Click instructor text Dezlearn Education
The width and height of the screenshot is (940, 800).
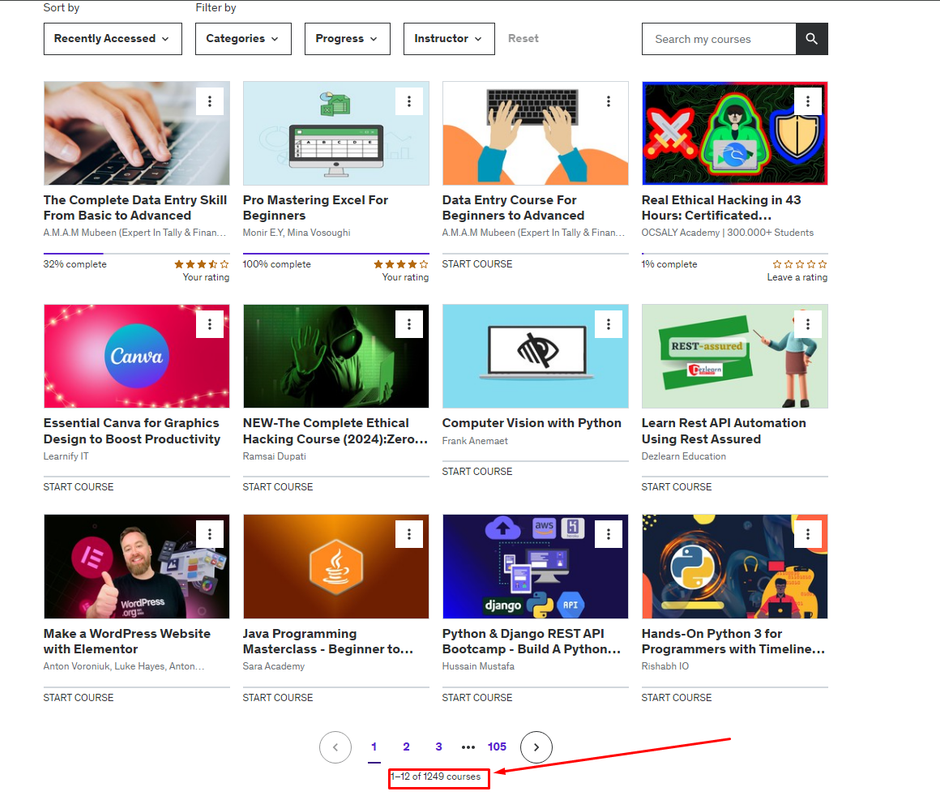click(x=683, y=456)
